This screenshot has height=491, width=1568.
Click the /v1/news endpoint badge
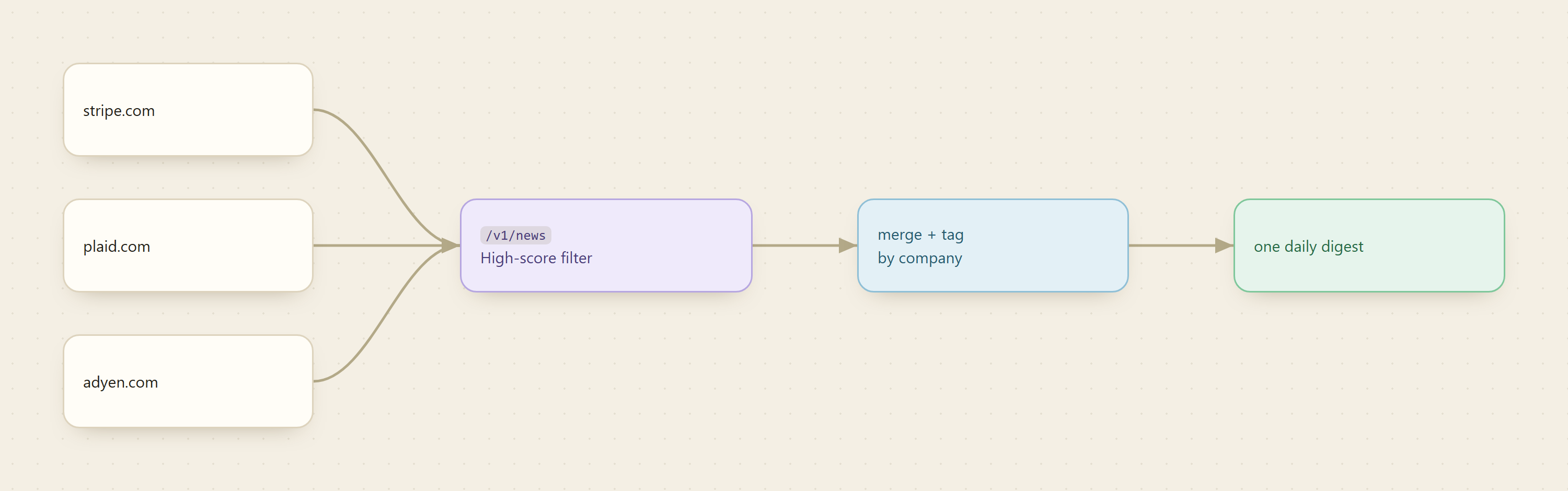click(515, 236)
